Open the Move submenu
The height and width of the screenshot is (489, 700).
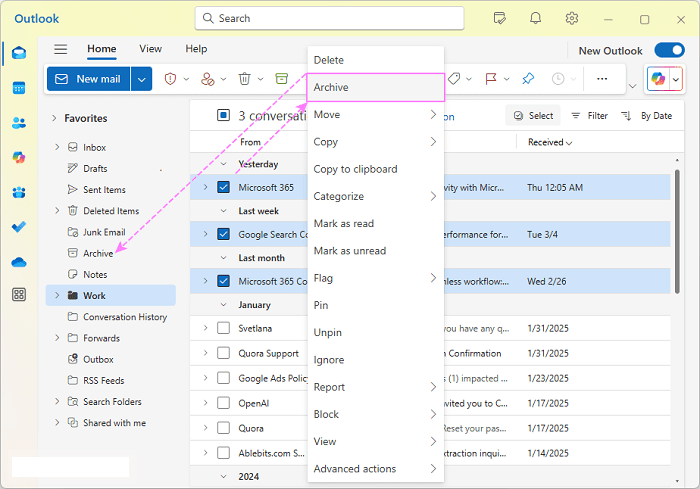pyautogui.click(x=375, y=115)
